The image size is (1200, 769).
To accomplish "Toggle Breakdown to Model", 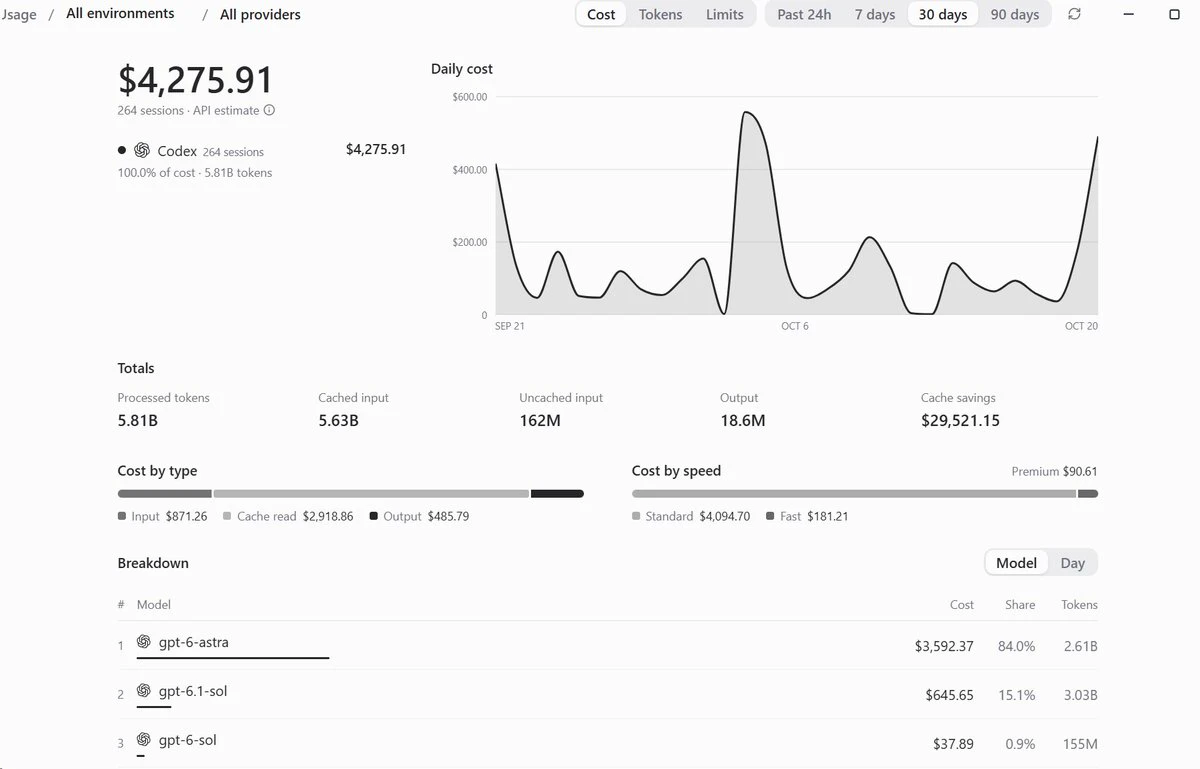I will [1017, 563].
